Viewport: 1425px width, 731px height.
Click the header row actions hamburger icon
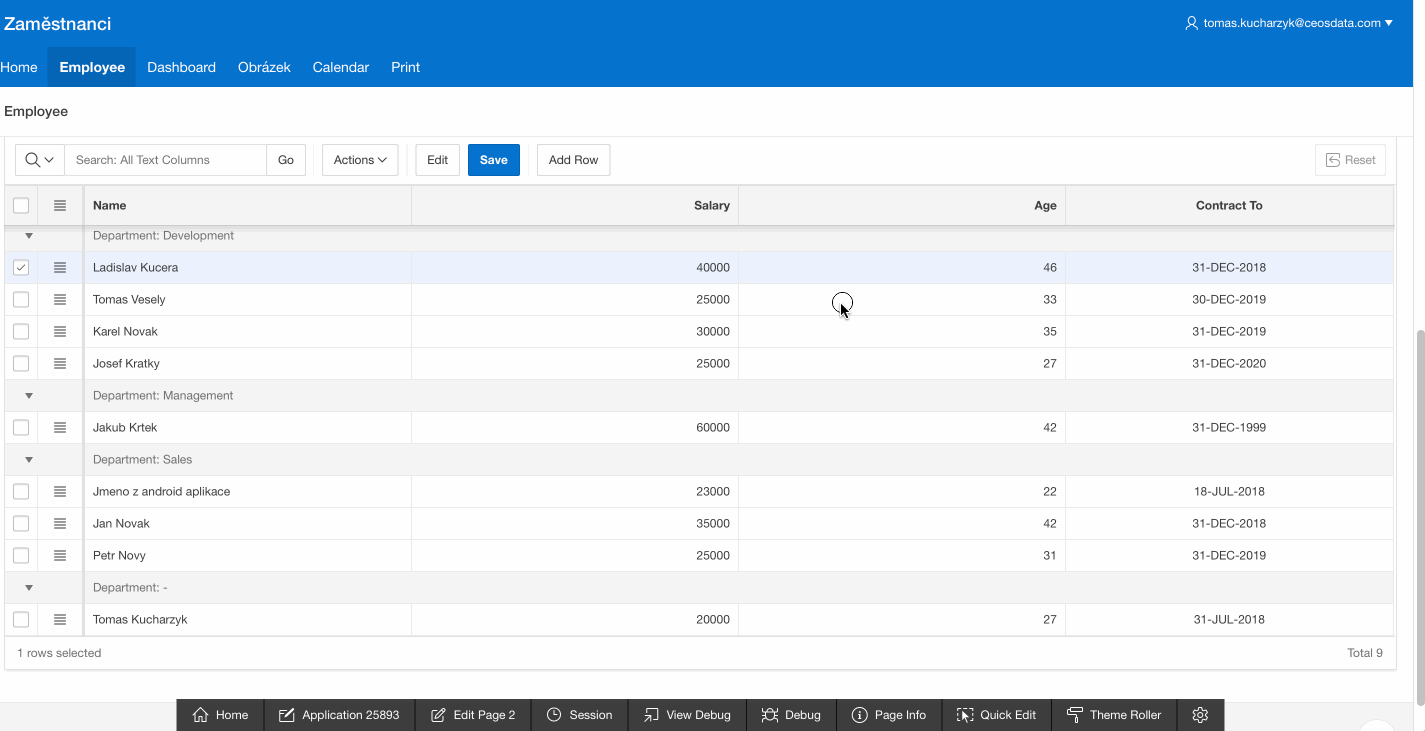pos(60,205)
